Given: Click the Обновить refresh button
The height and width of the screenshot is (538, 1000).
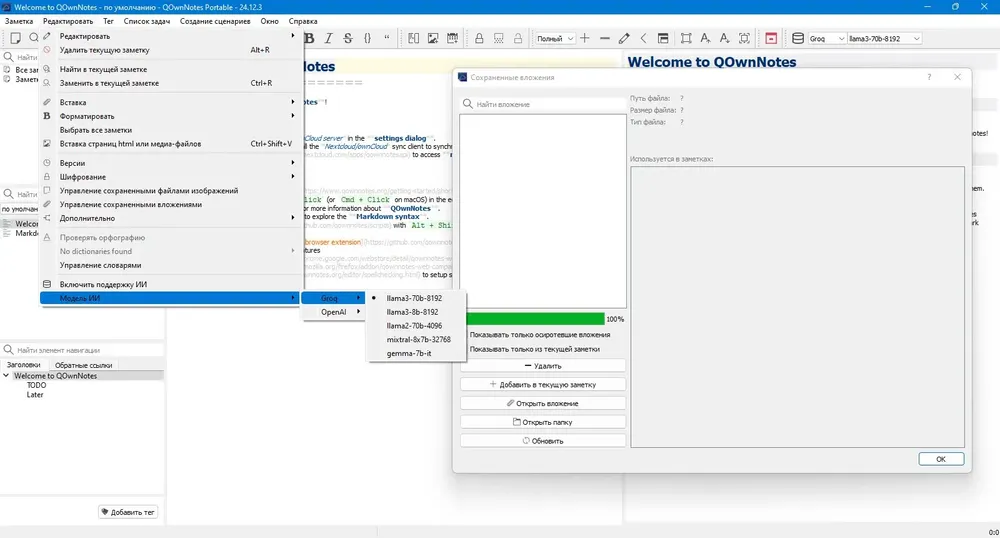Looking at the screenshot, I should click(x=543, y=441).
